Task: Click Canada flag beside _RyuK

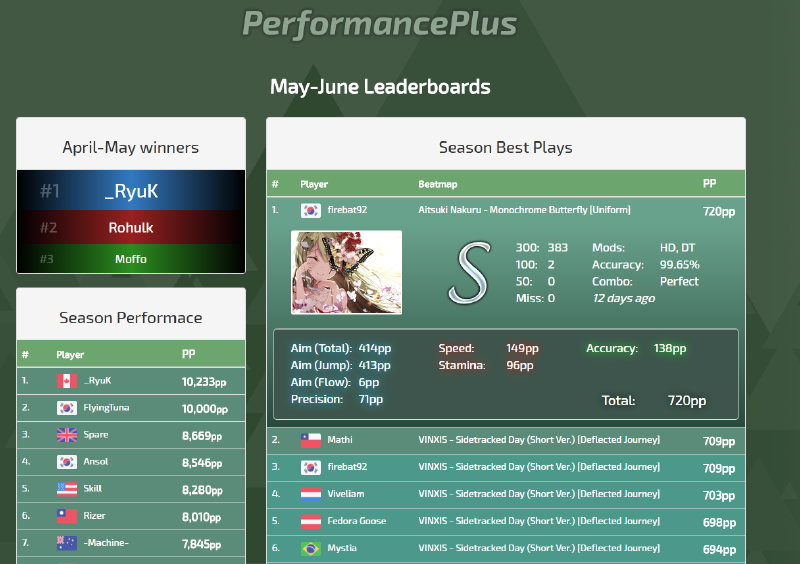Action: (x=67, y=381)
